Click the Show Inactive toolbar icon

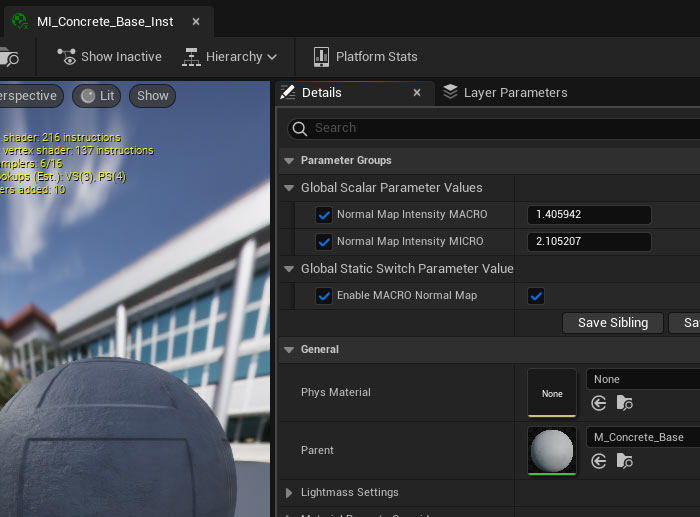coord(67,57)
